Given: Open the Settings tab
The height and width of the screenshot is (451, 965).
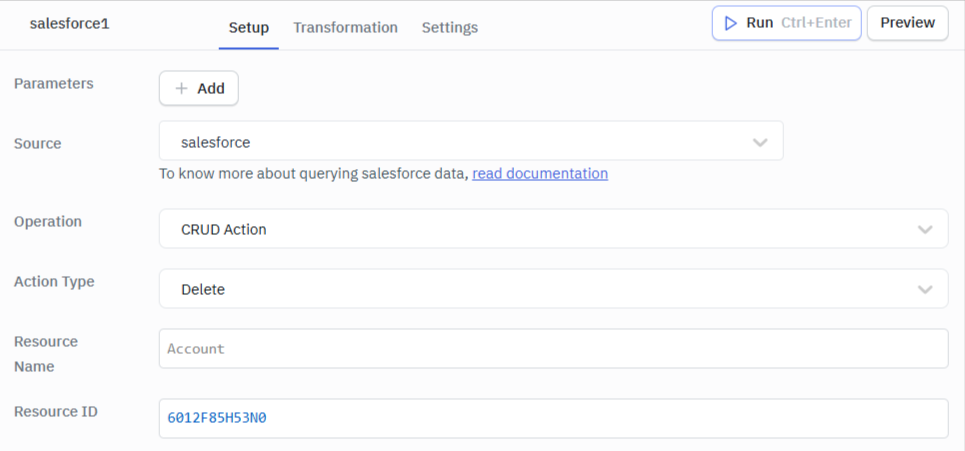Looking at the screenshot, I should [449, 28].
